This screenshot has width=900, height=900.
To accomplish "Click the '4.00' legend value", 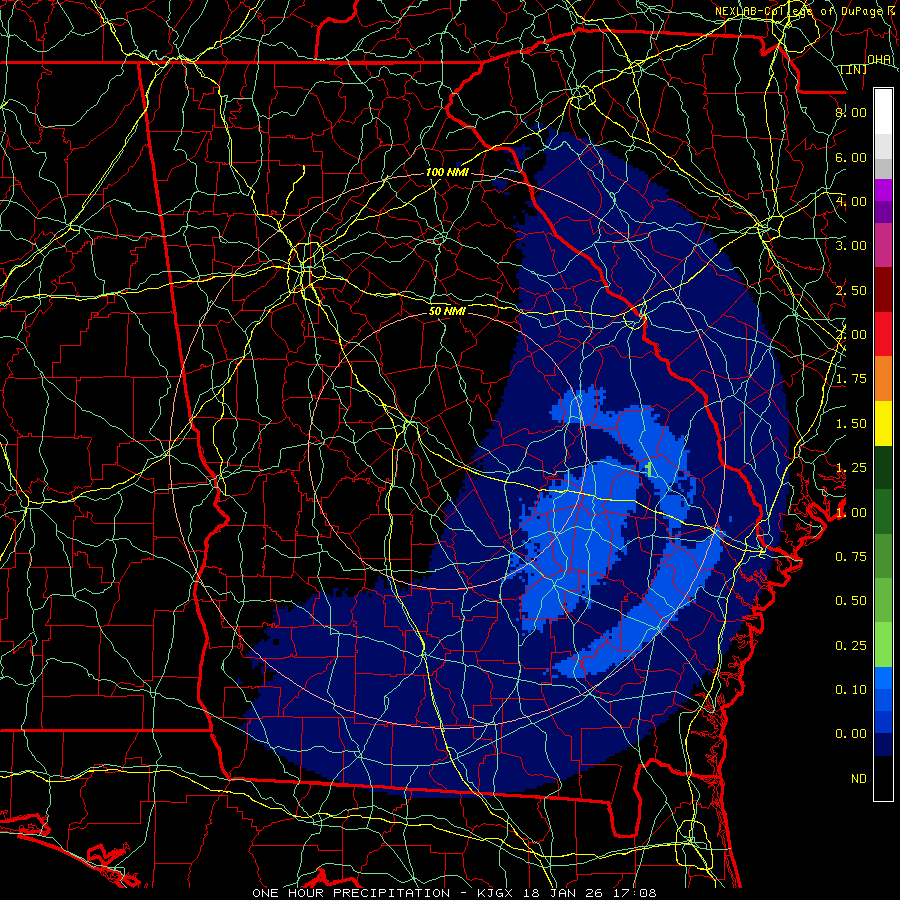I will (851, 201).
